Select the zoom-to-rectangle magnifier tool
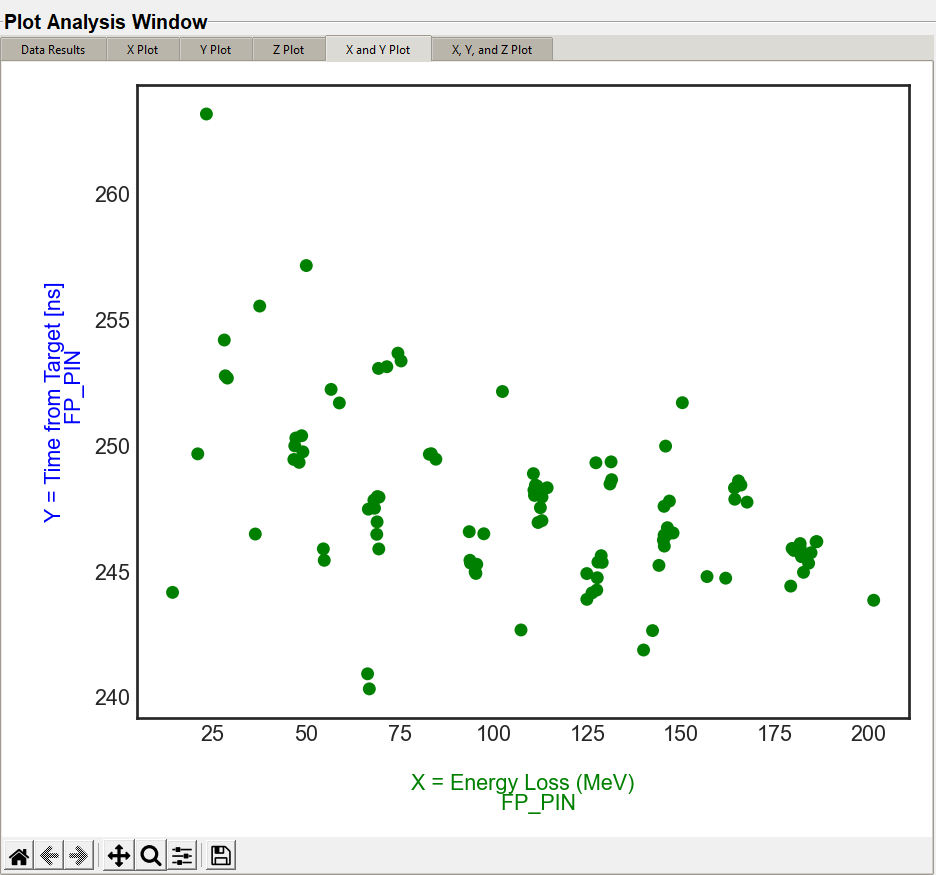936x875 pixels. (150, 856)
